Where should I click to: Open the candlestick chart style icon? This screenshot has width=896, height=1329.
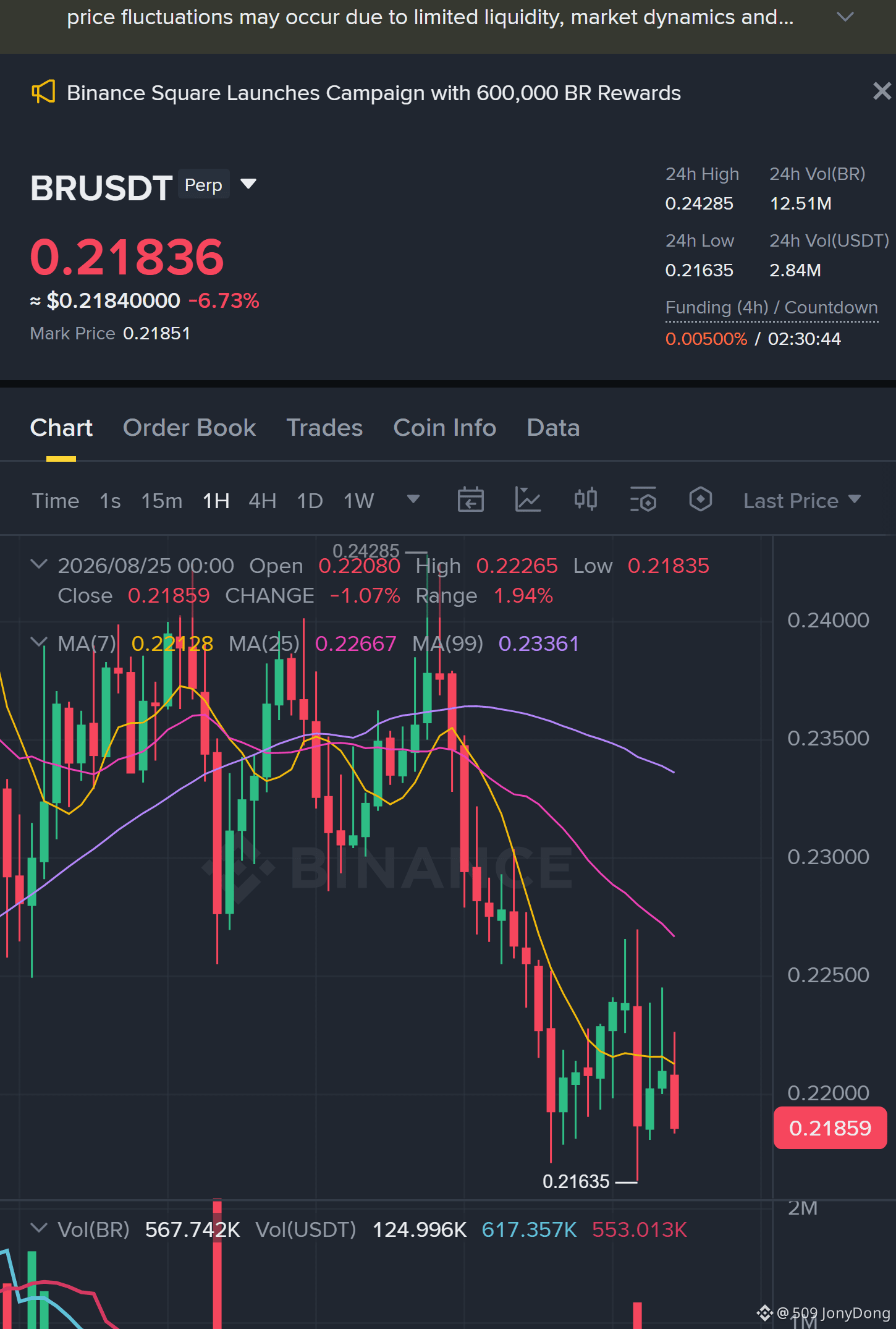click(x=585, y=499)
